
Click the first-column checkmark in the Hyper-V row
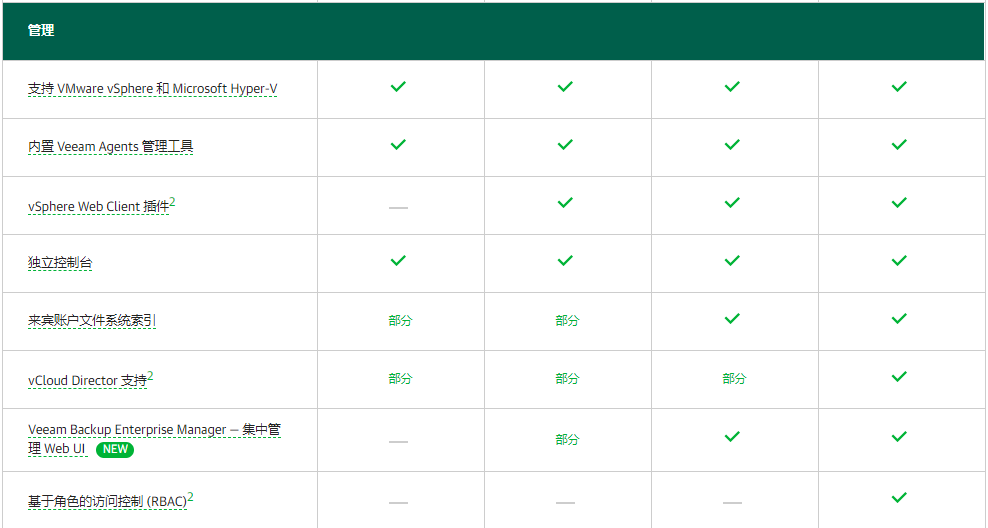(x=398, y=87)
